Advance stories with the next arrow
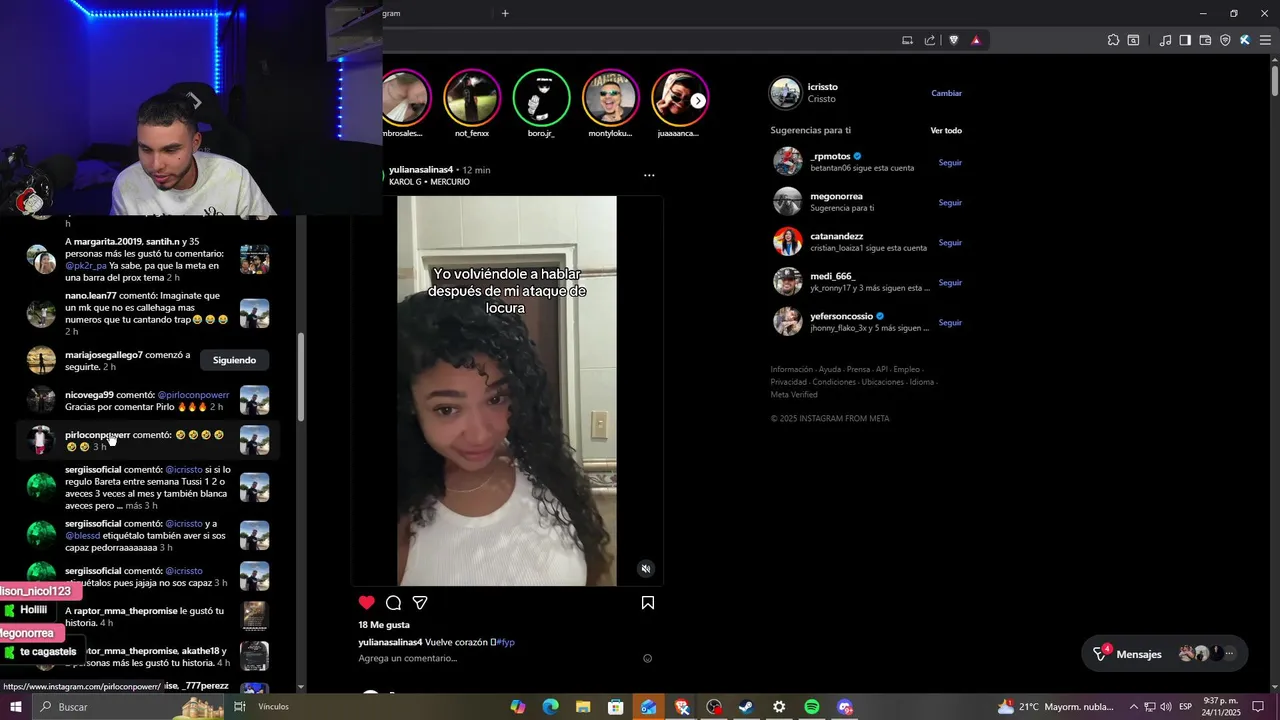This screenshot has width=1280, height=720. [x=698, y=100]
